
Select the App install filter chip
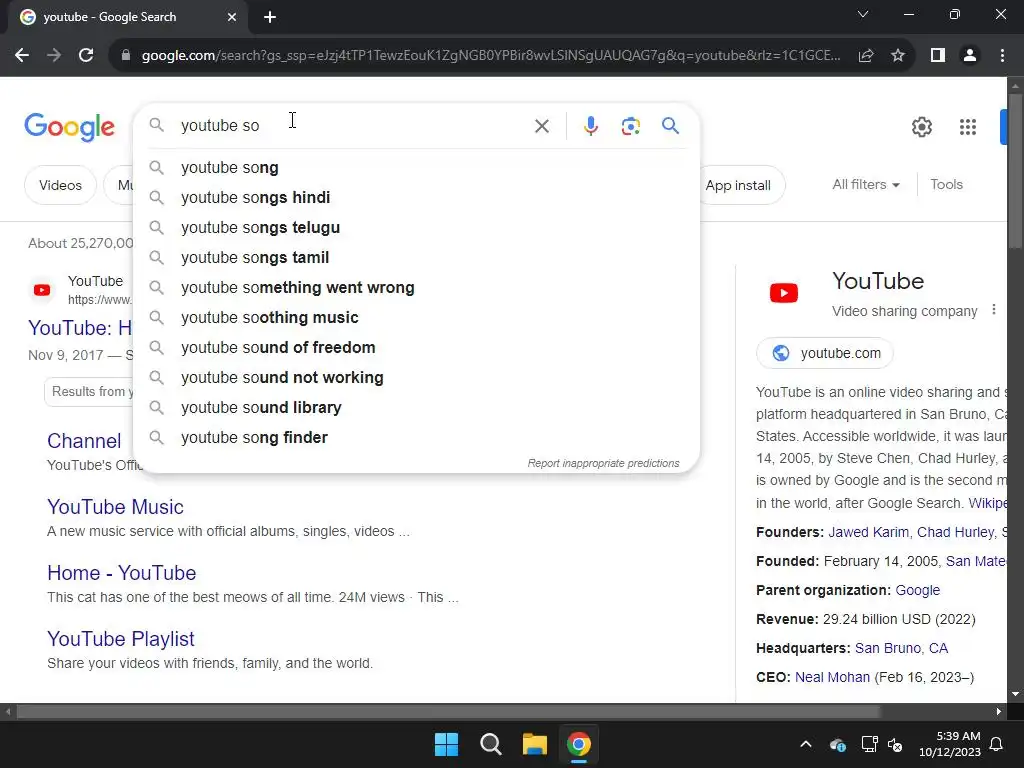point(741,185)
